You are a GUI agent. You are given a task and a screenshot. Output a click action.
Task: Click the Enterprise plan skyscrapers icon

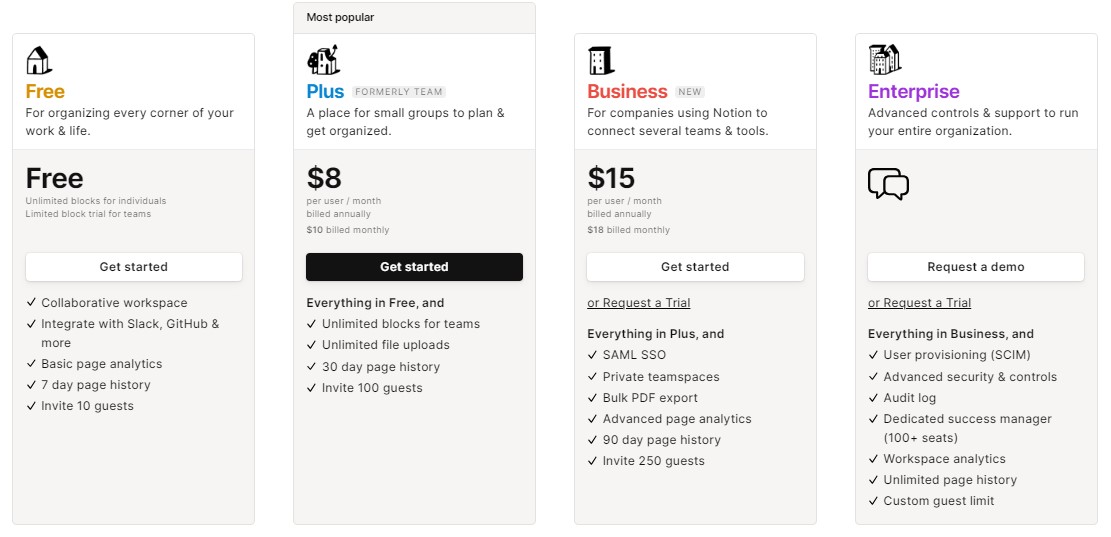[x=884, y=60]
